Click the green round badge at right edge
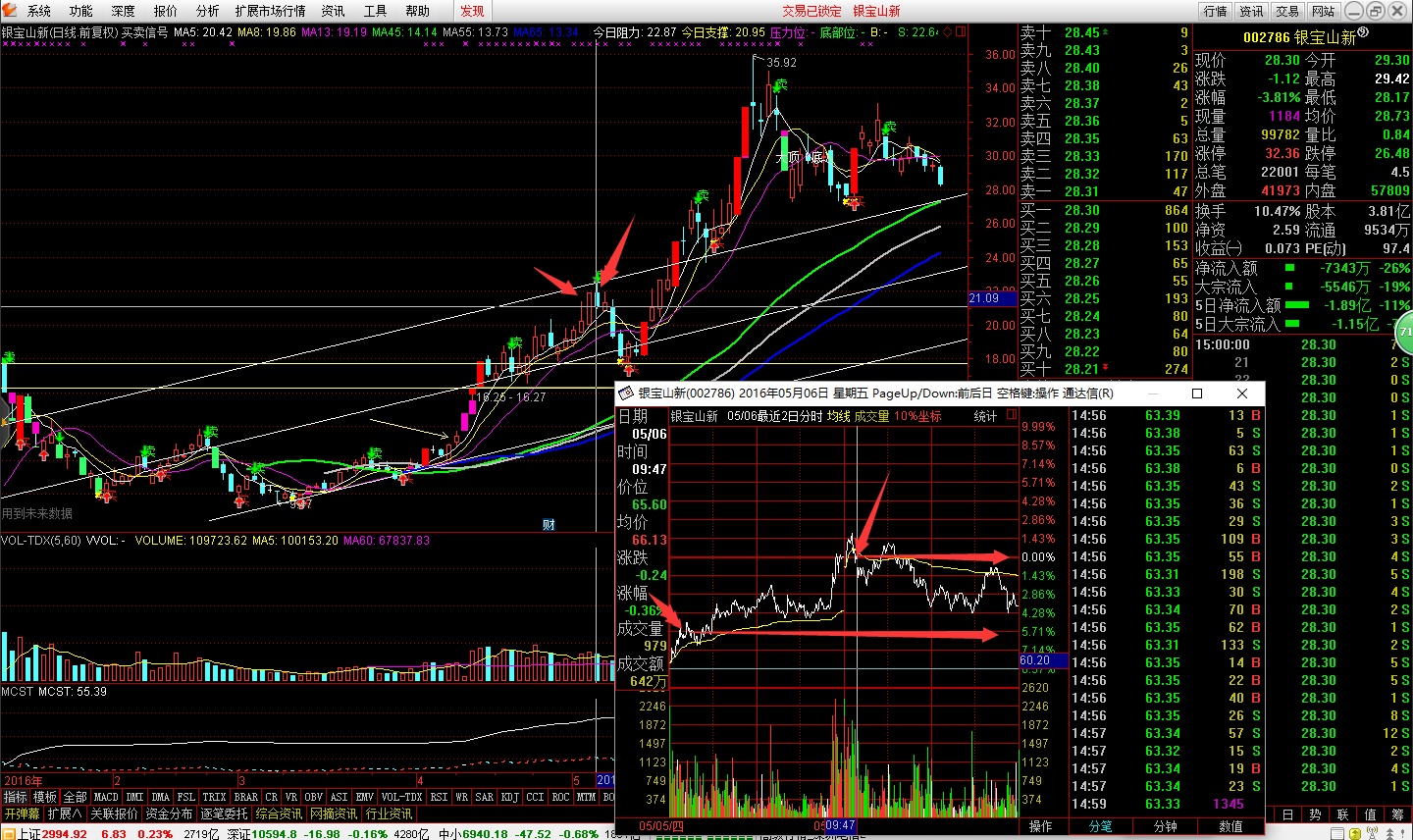The width and height of the screenshot is (1413, 840). (x=1405, y=332)
